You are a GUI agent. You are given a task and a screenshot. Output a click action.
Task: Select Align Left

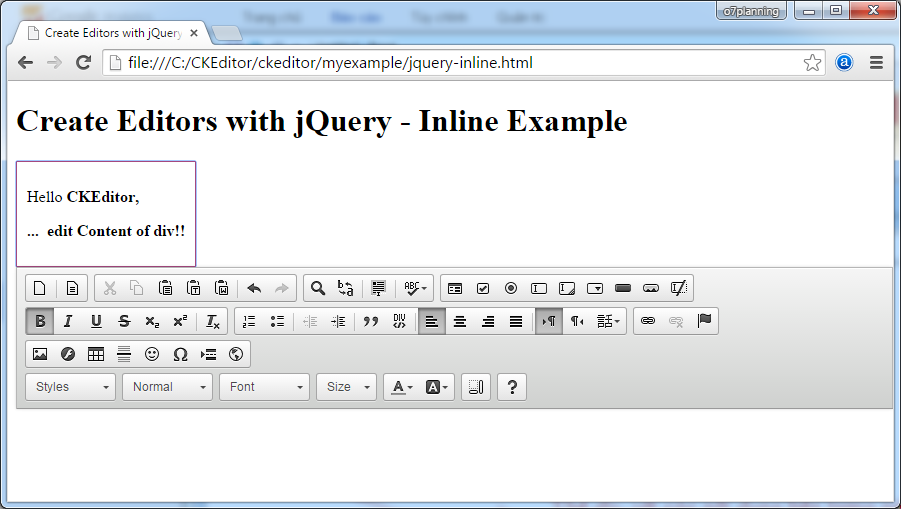click(x=432, y=321)
